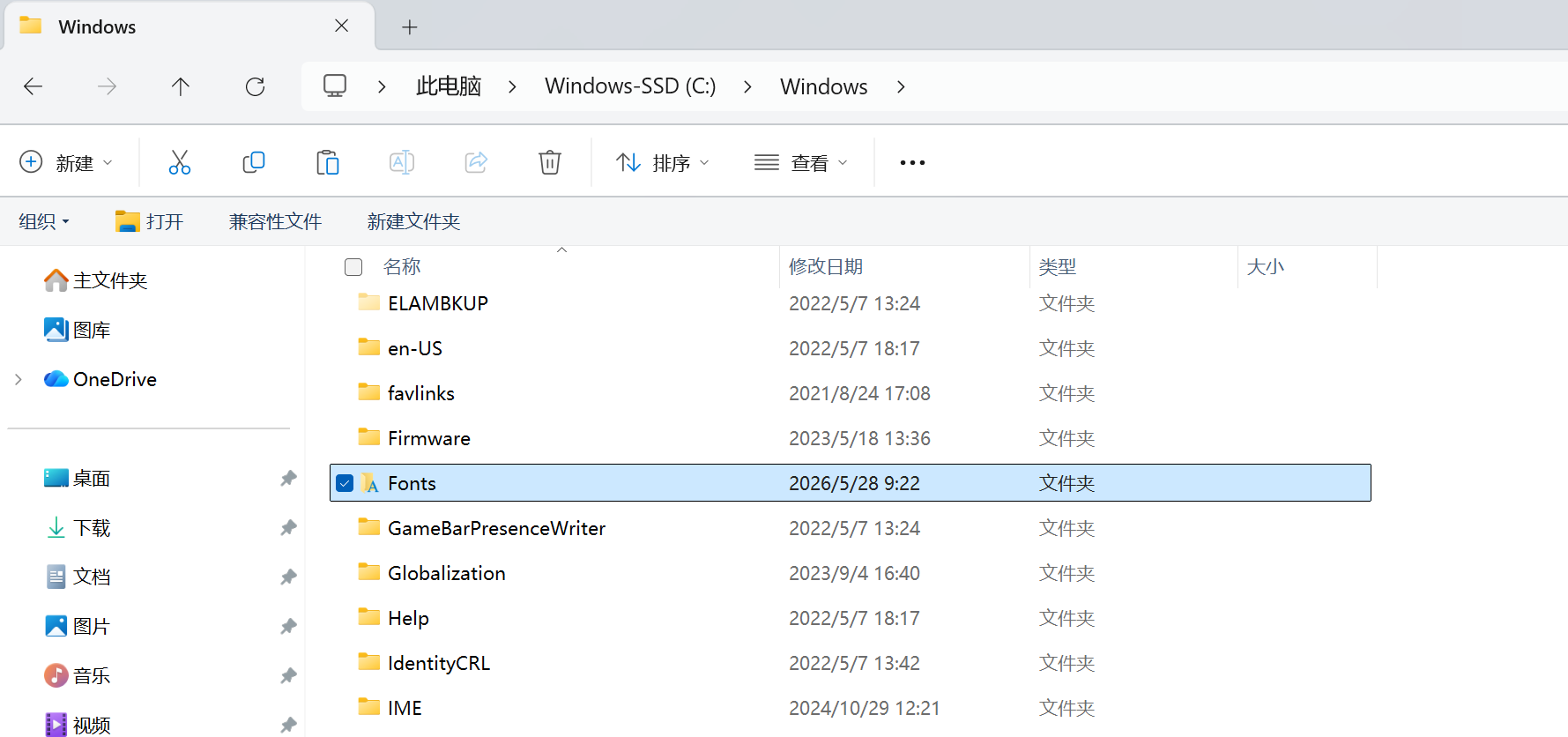The width and height of the screenshot is (1568, 737).
Task: Click the Share icon in toolbar
Action: click(x=476, y=162)
